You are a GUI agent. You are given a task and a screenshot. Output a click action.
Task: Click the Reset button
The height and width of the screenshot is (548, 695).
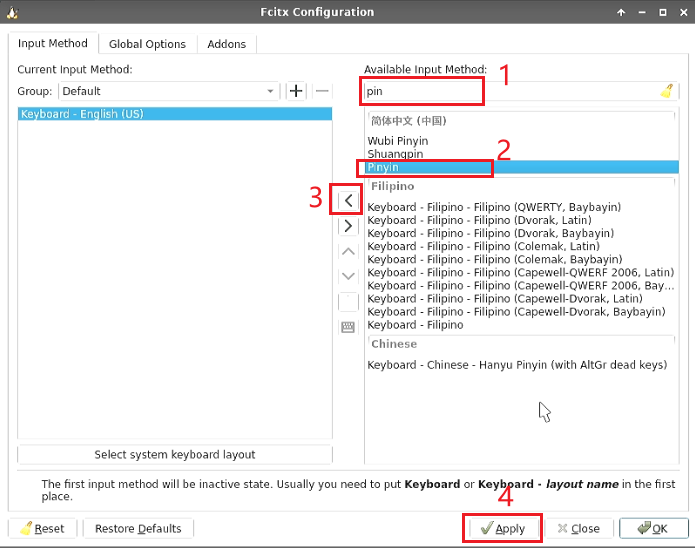(43, 528)
